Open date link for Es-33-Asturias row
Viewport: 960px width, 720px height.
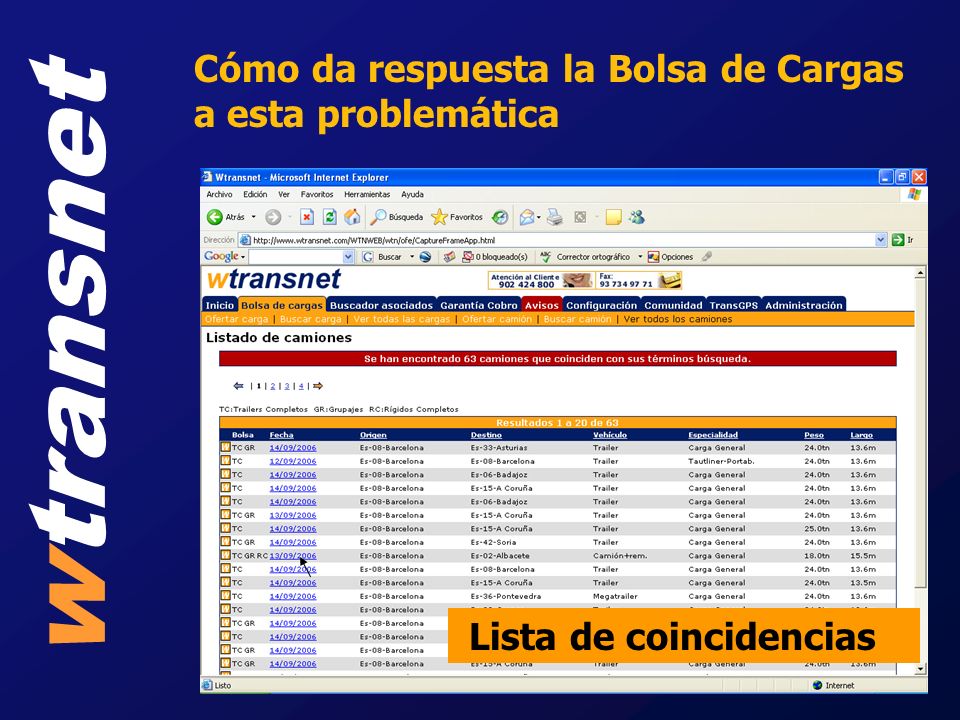pyautogui.click(x=293, y=448)
